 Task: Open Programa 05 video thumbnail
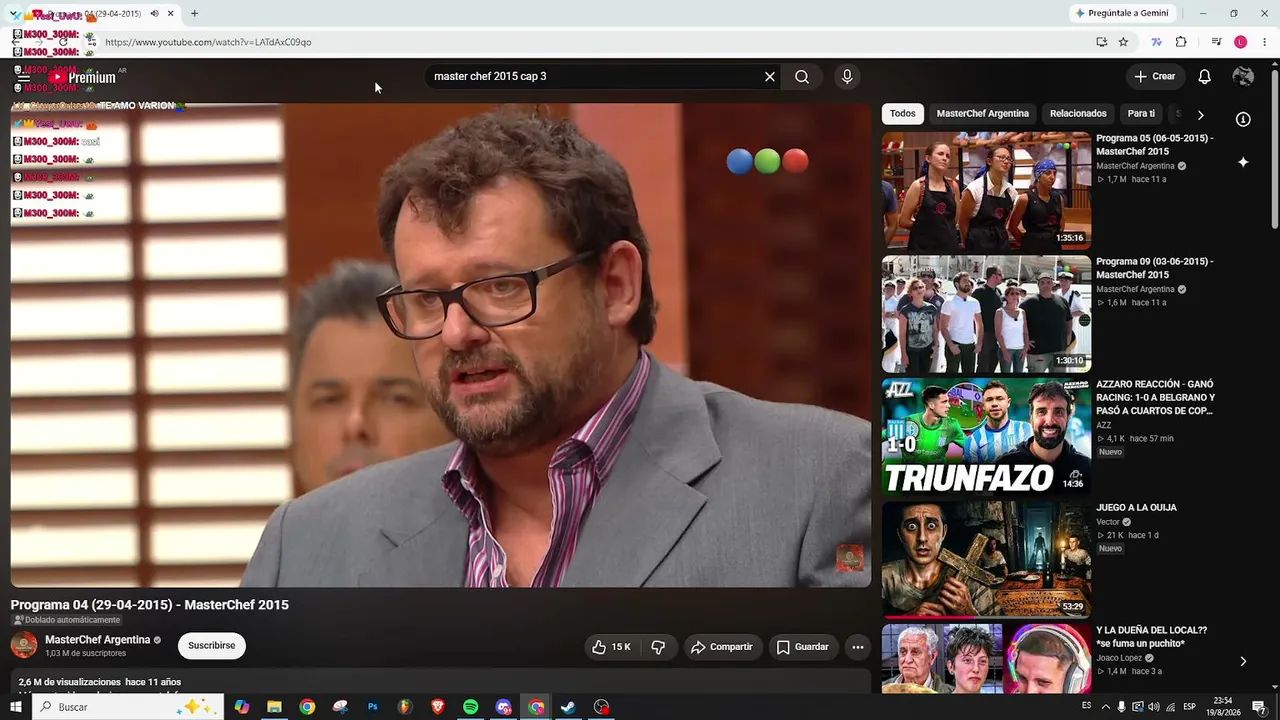pyautogui.click(x=986, y=191)
